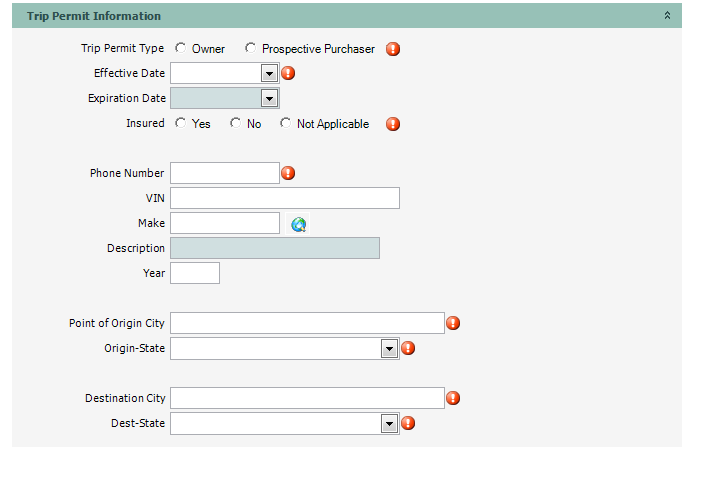The height and width of the screenshot is (478, 724).
Task: Click the Destination City error icon
Action: pos(453,398)
